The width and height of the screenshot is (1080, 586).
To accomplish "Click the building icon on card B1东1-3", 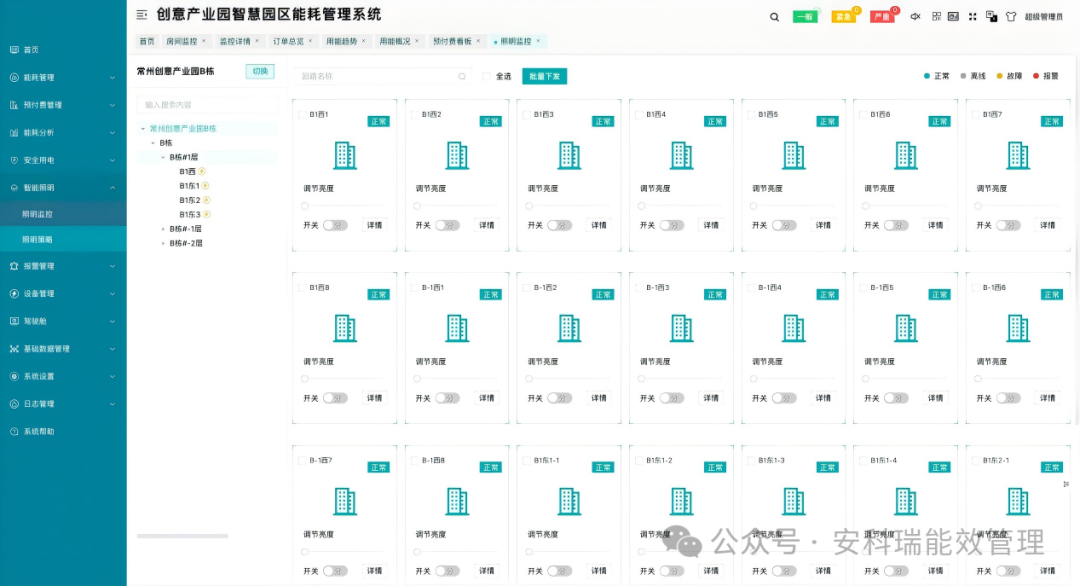I will tap(793, 501).
